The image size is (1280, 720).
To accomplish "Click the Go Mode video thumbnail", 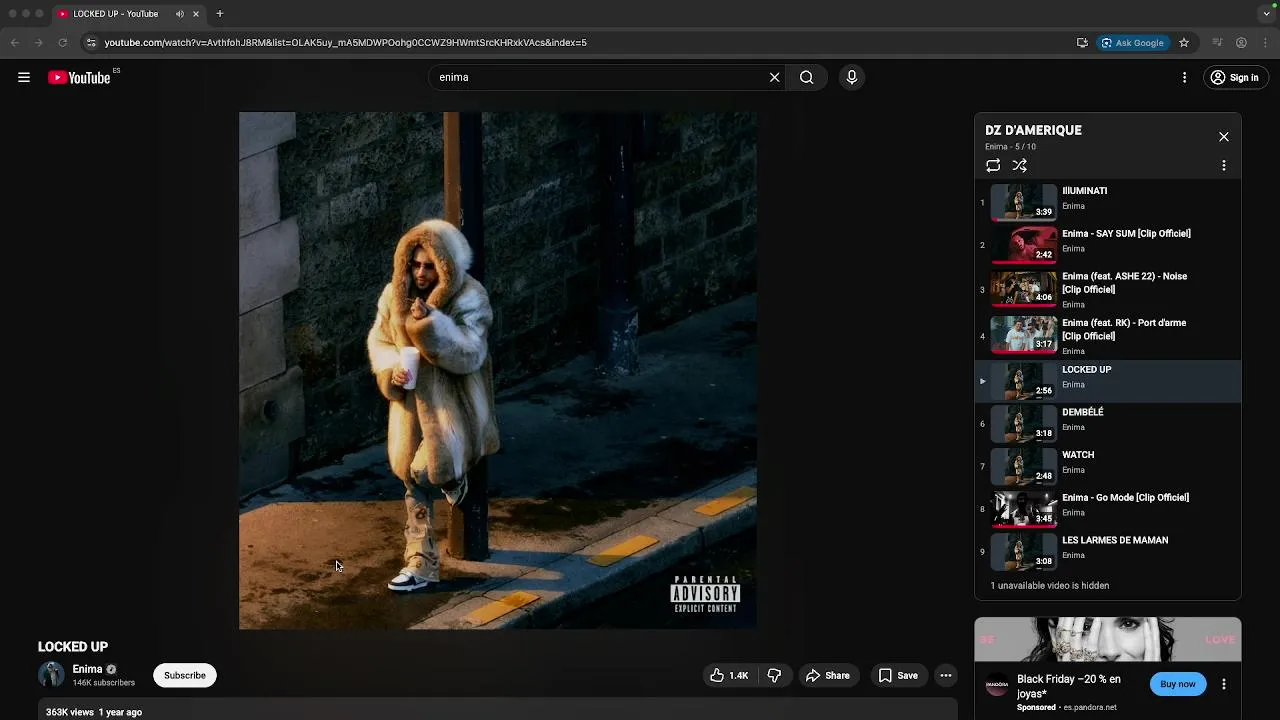I will [1023, 509].
